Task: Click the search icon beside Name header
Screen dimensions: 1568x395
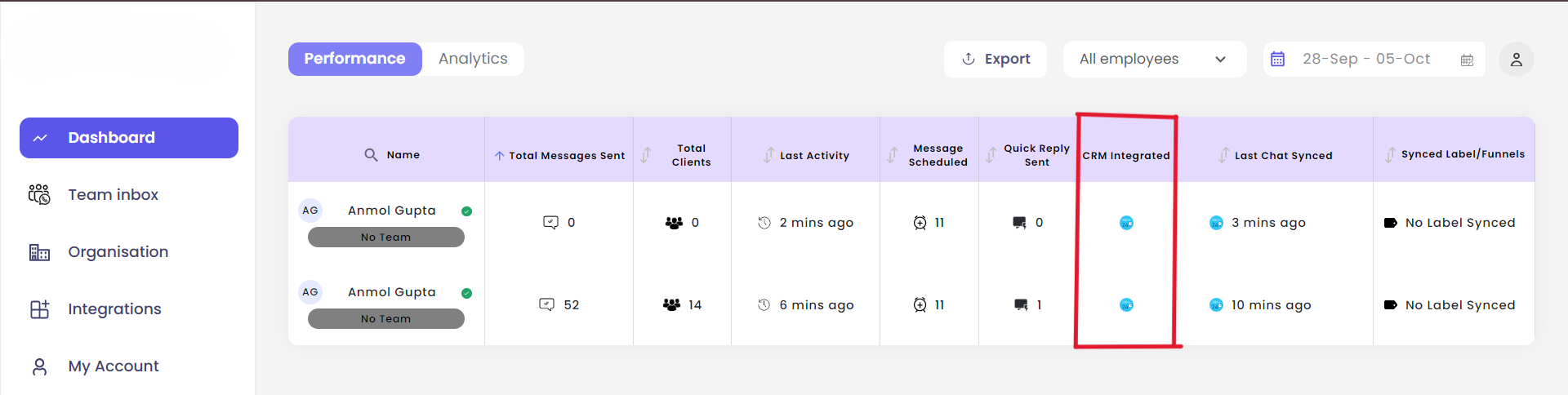Action: (371, 154)
